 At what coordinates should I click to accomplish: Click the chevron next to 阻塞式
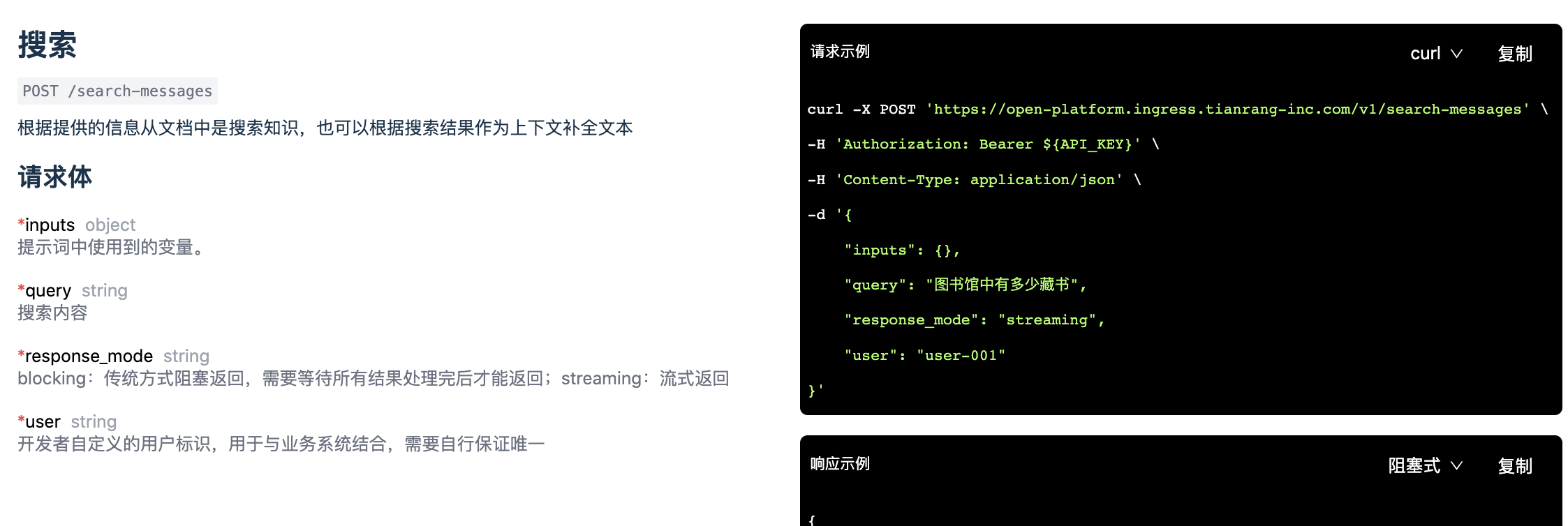pos(1456,465)
